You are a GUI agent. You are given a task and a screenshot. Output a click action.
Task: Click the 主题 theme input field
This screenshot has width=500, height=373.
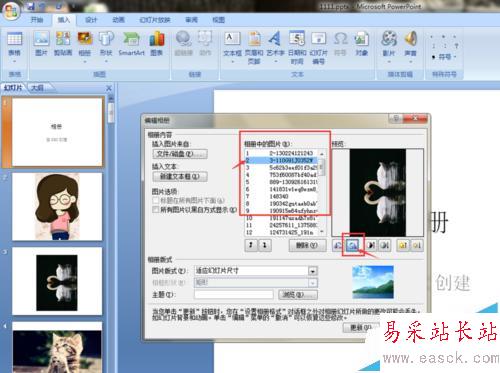point(234,294)
